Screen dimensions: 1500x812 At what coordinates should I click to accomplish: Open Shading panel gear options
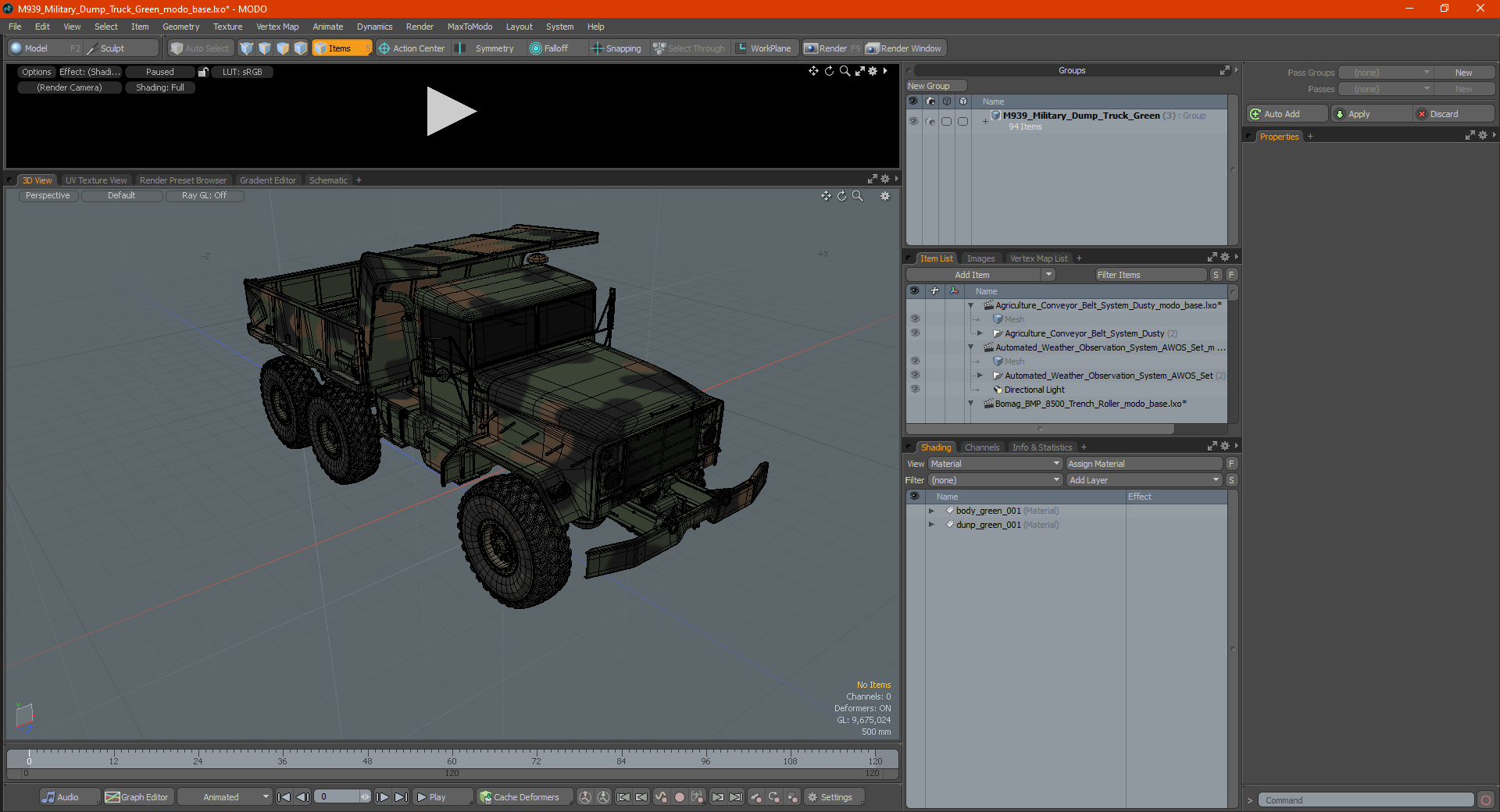pos(1225,447)
